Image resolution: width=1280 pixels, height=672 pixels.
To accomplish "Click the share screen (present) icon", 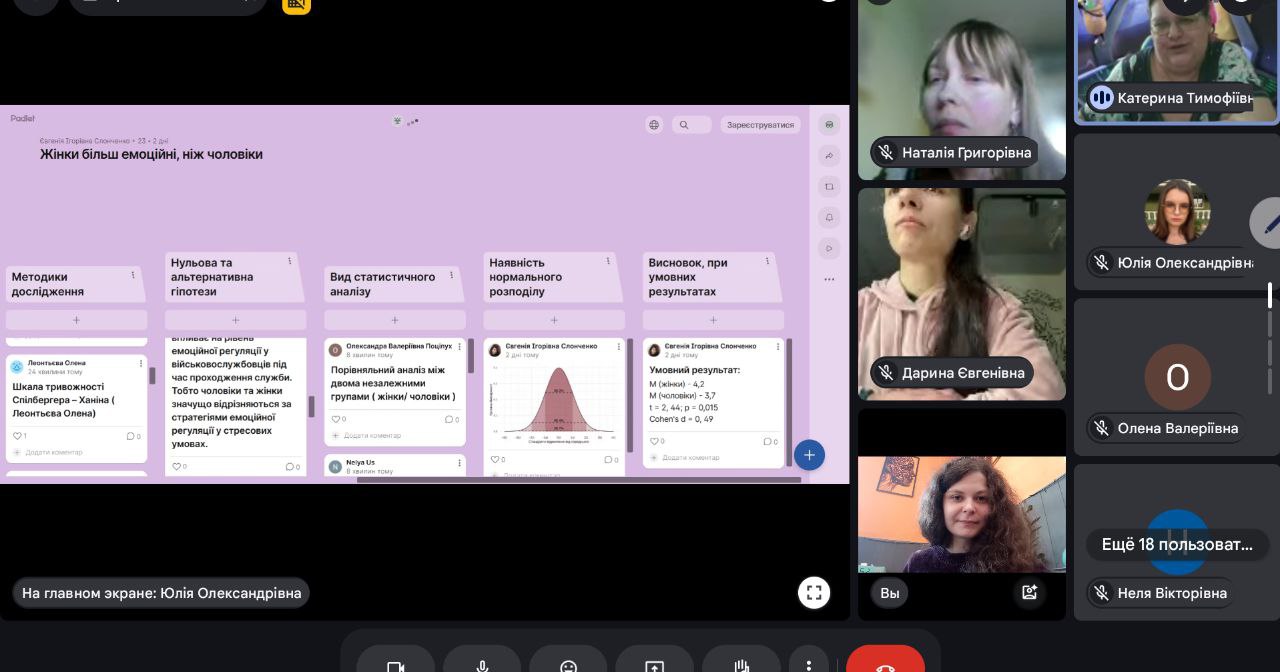I will click(x=654, y=665).
